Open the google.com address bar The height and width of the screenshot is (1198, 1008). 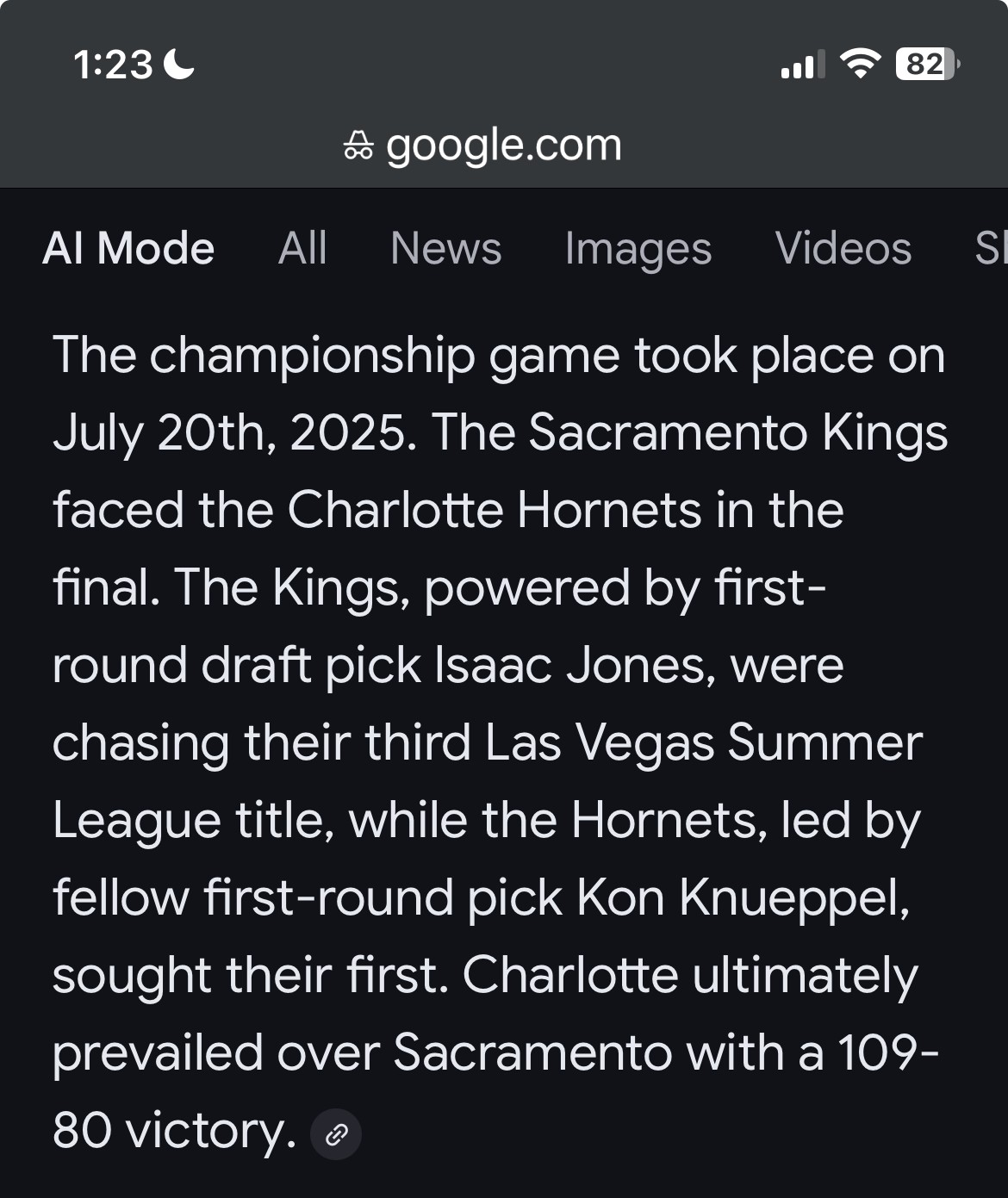coord(504,145)
